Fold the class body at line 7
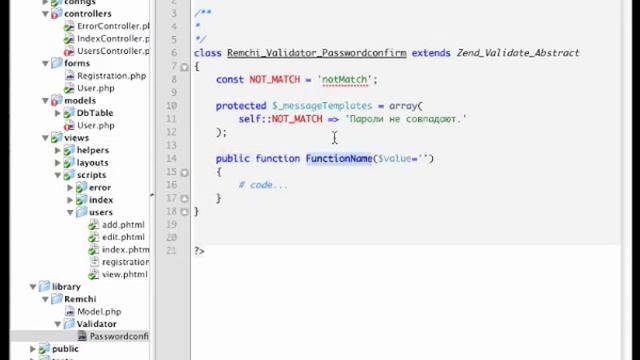 click(x=184, y=67)
